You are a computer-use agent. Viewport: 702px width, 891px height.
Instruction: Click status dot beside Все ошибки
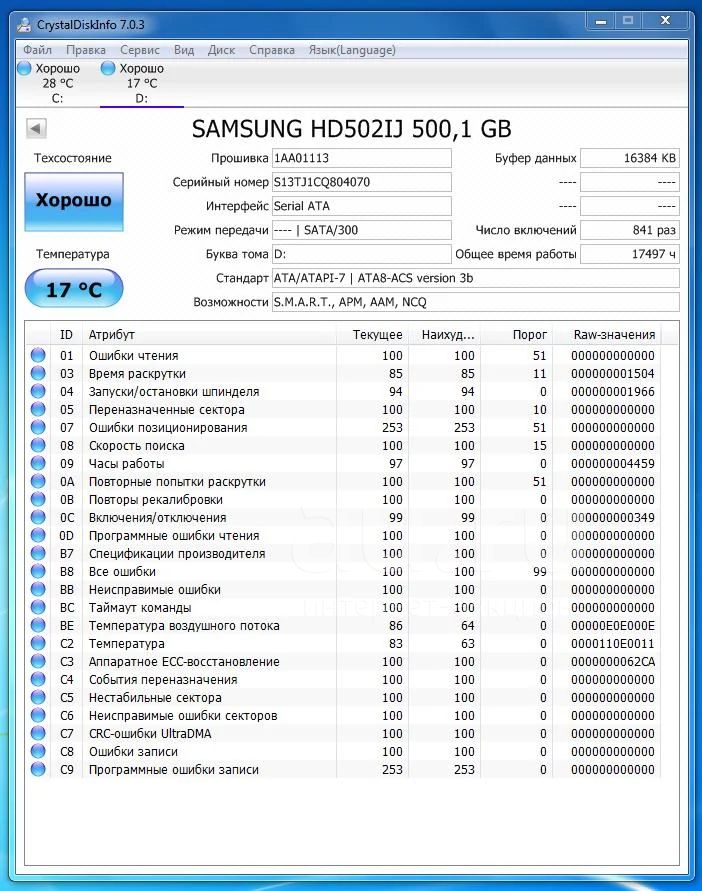[x=38, y=571]
